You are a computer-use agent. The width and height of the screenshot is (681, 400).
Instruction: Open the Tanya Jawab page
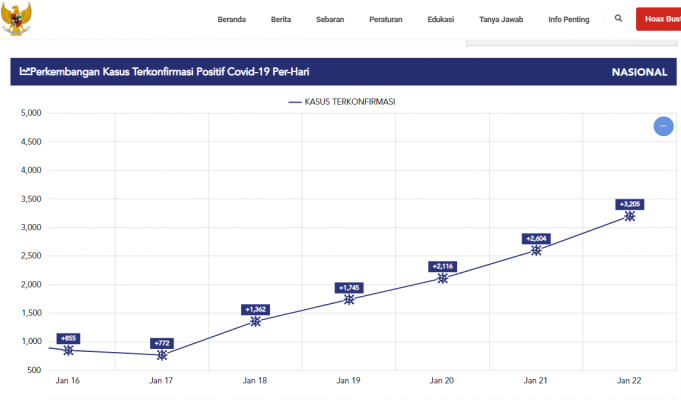coord(501,19)
